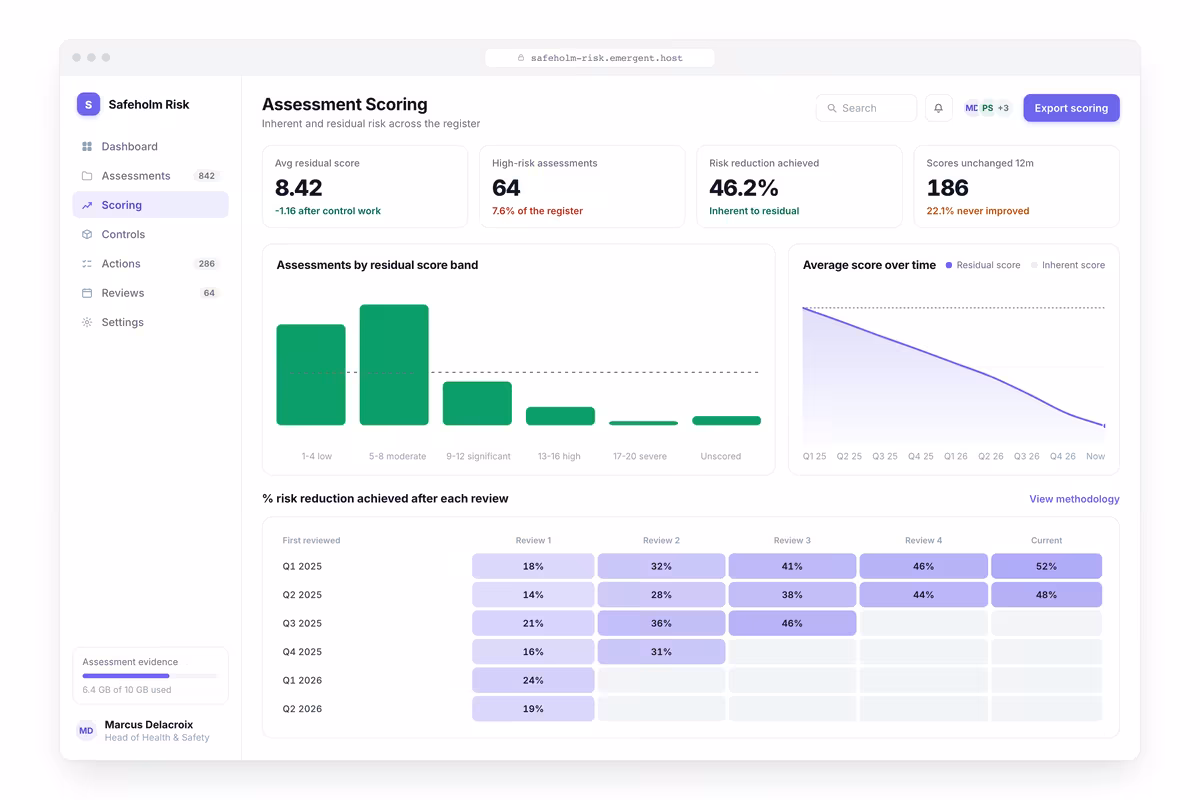The height and width of the screenshot is (800, 1200).
Task: Click the High-risk assessments card
Action: click(x=582, y=187)
